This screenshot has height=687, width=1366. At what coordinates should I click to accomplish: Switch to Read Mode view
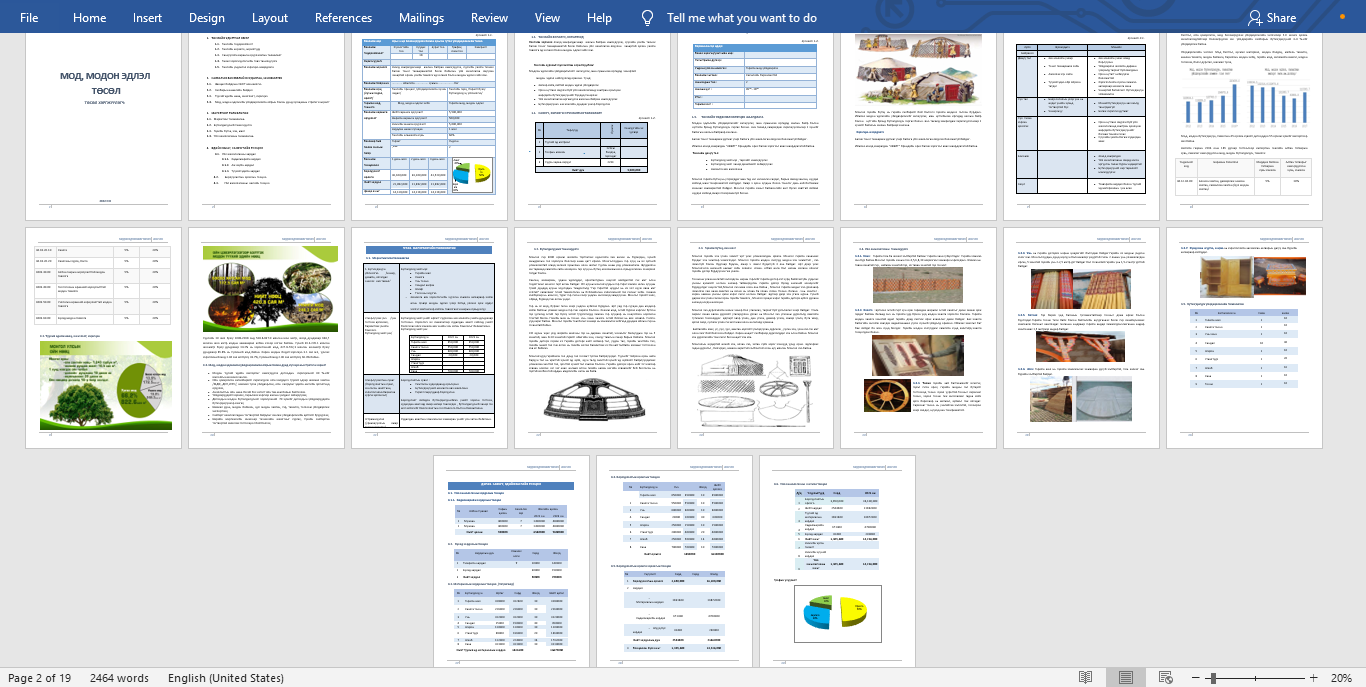pos(1085,678)
